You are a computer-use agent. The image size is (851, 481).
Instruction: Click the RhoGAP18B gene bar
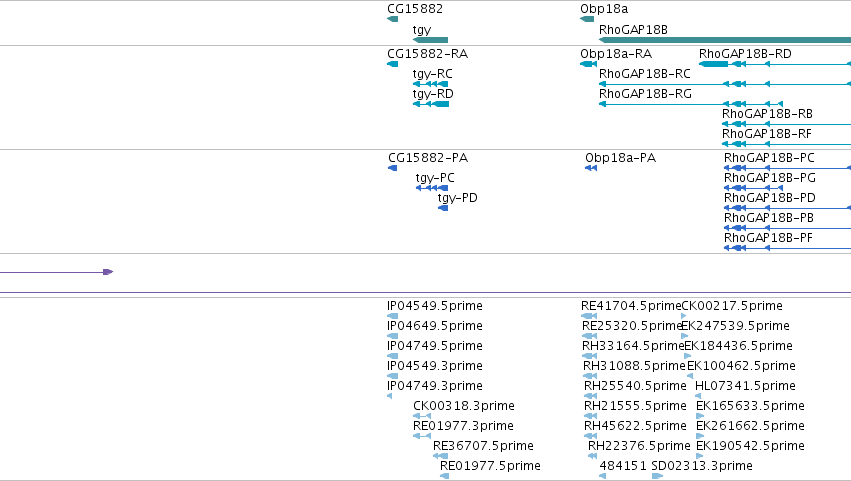tap(725, 40)
